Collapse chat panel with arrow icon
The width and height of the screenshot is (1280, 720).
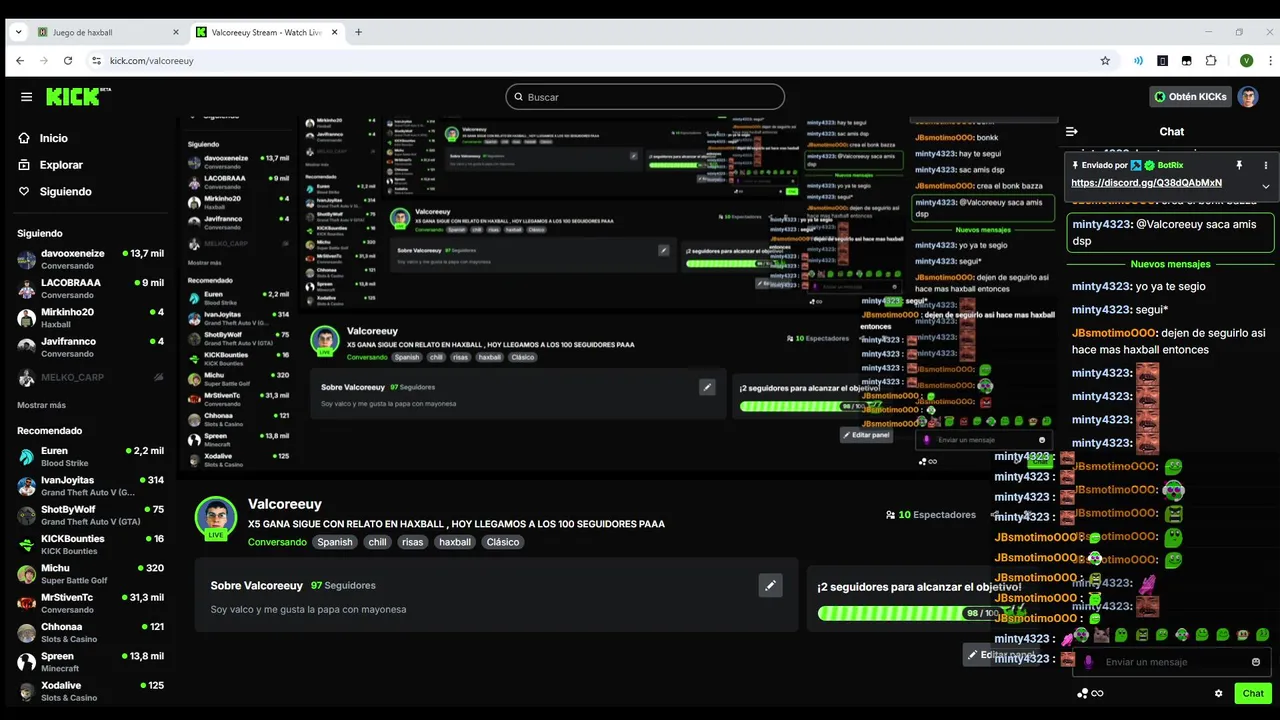click(x=1072, y=131)
